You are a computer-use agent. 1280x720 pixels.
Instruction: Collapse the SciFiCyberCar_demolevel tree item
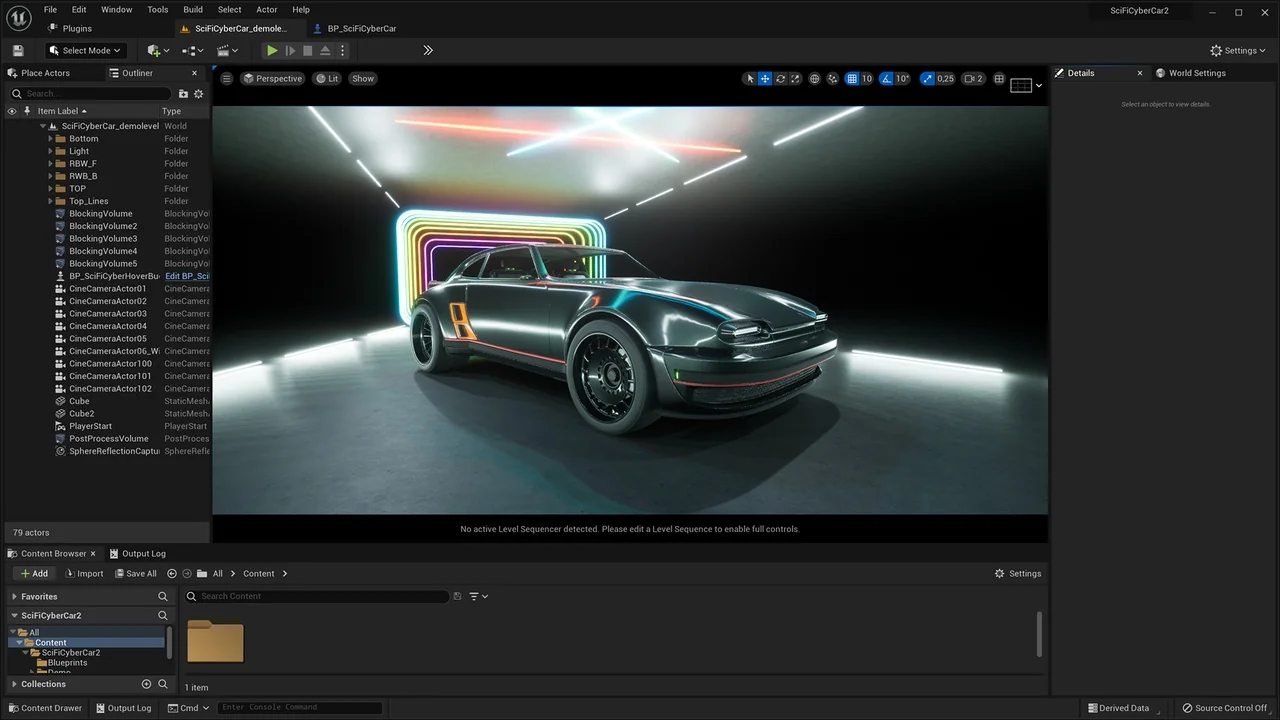coord(42,125)
